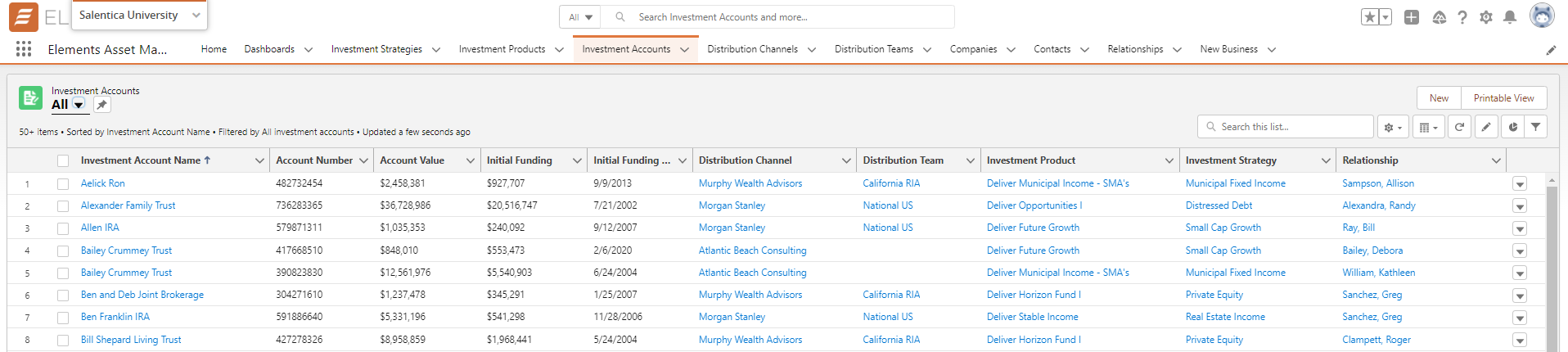This screenshot has height=352, width=1568.
Task: Click the global actions plus icon
Action: (1412, 17)
